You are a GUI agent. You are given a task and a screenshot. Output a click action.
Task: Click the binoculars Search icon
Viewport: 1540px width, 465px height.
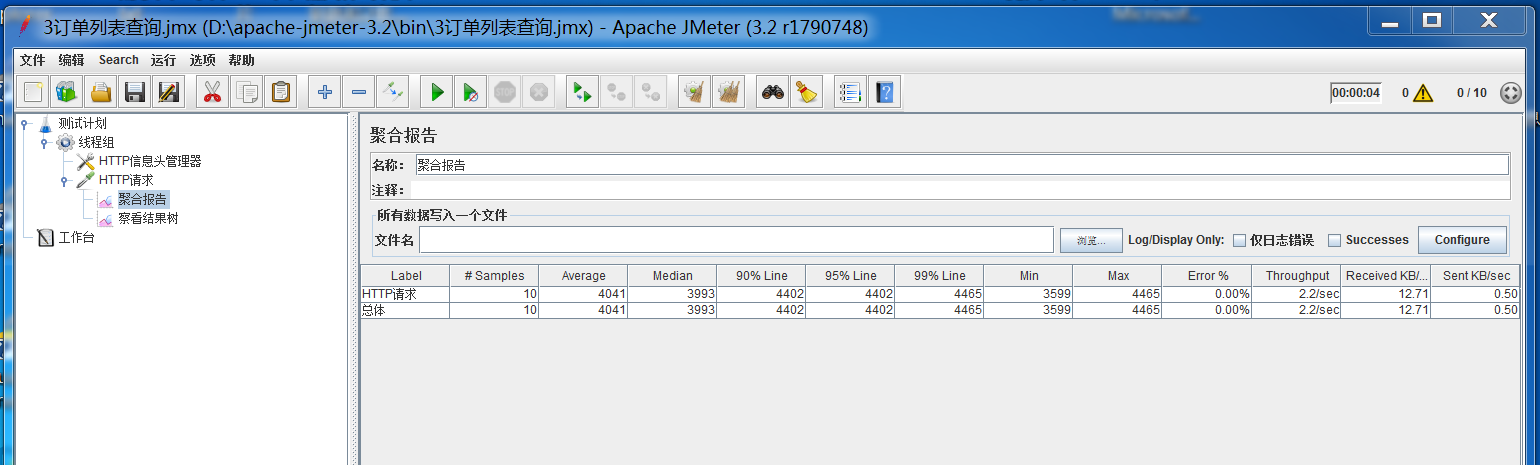click(773, 93)
